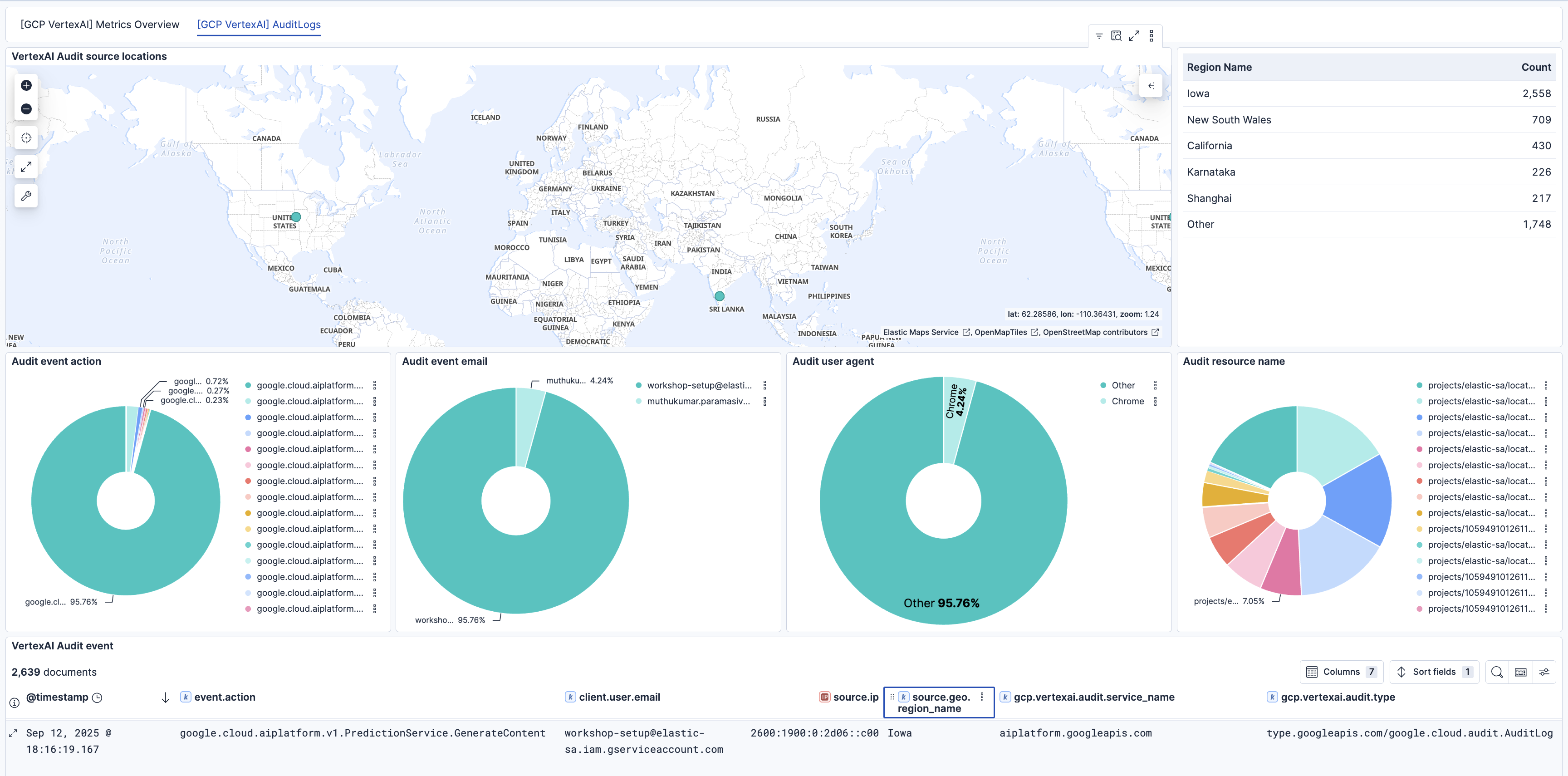Click the map zoom out button
The image size is (1568, 776).
26,109
